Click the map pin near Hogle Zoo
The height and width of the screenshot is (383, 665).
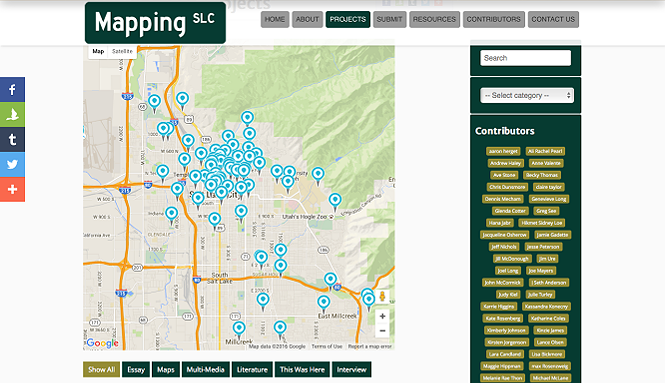pos(335,201)
